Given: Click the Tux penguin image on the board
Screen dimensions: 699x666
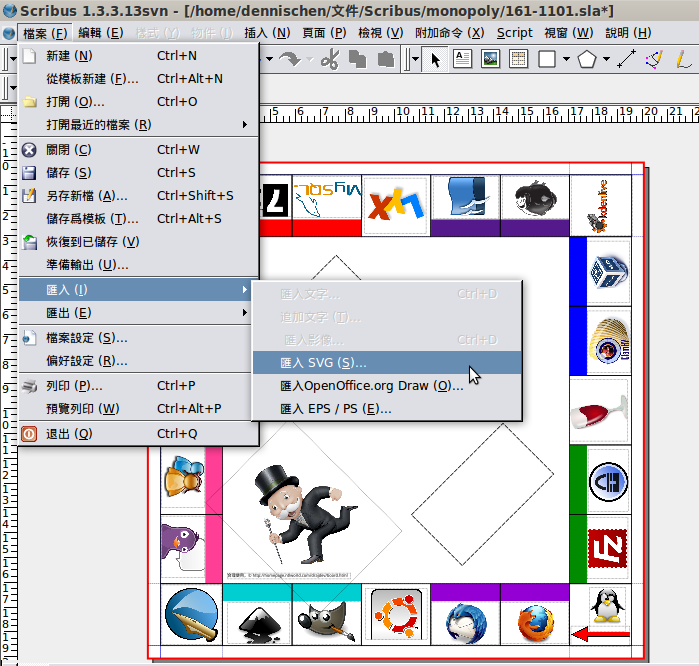Looking at the screenshot, I should click(607, 605).
